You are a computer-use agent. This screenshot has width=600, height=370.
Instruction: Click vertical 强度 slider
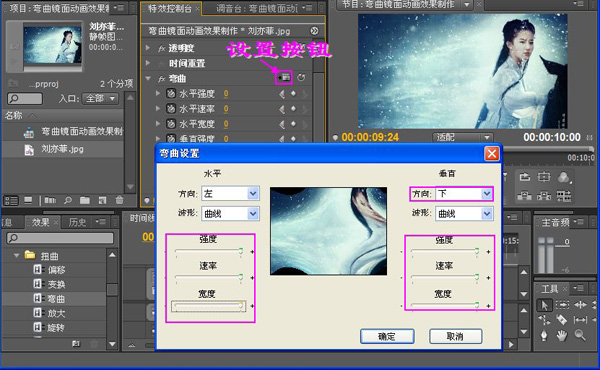(445, 251)
